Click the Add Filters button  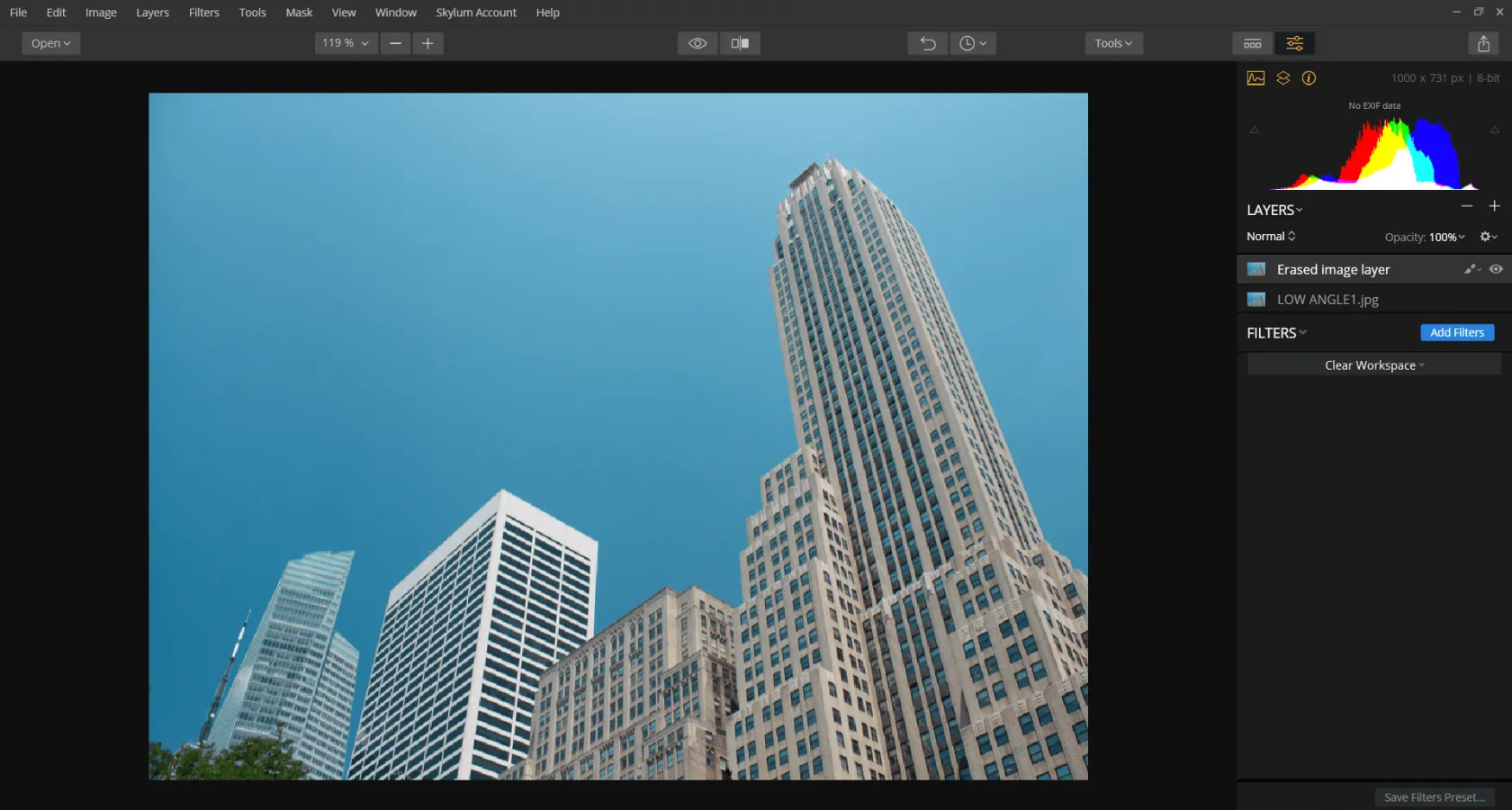pos(1456,332)
